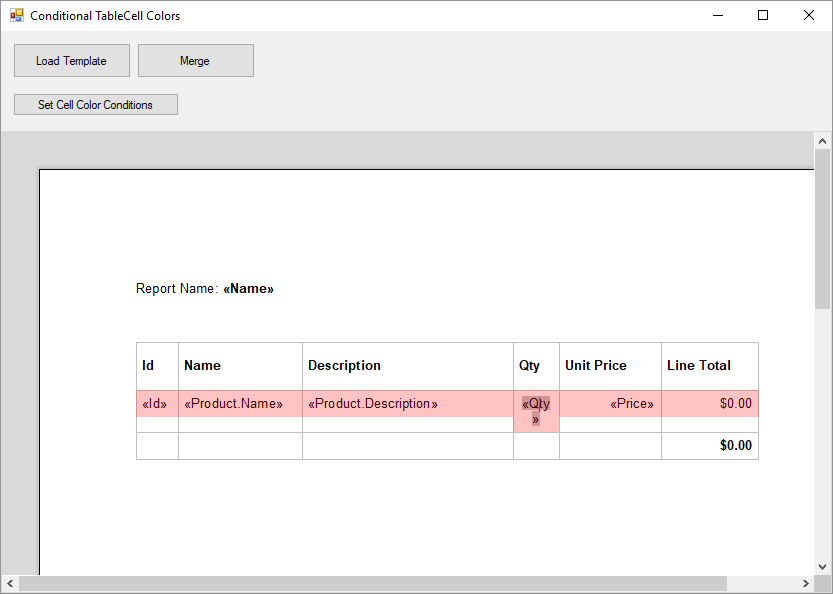The height and width of the screenshot is (594, 833).
Task: Select the «Price» merge field cell
Action: pos(631,404)
